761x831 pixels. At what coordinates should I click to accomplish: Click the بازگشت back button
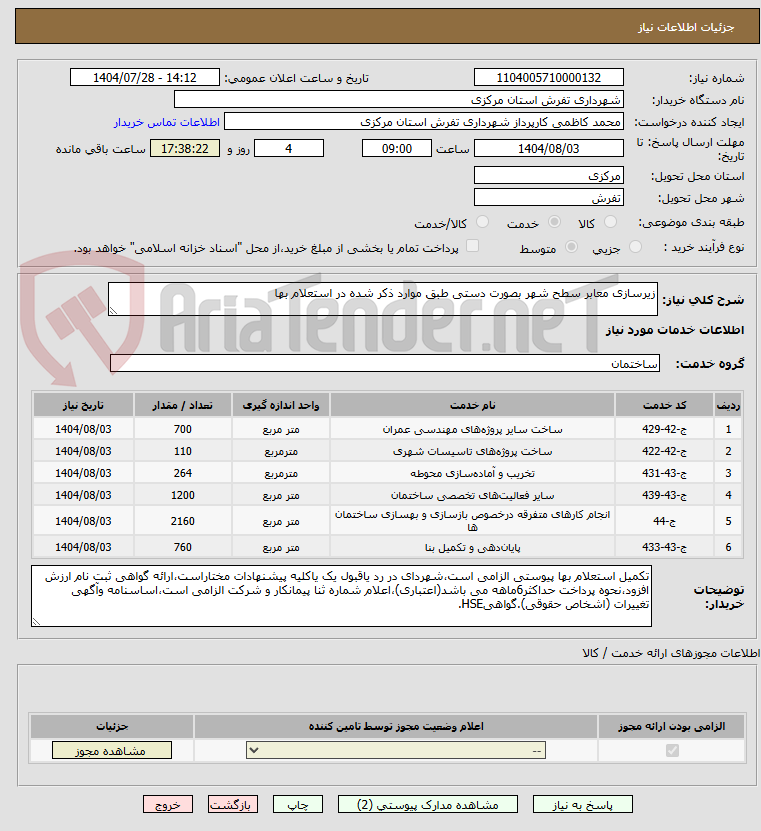(233, 805)
